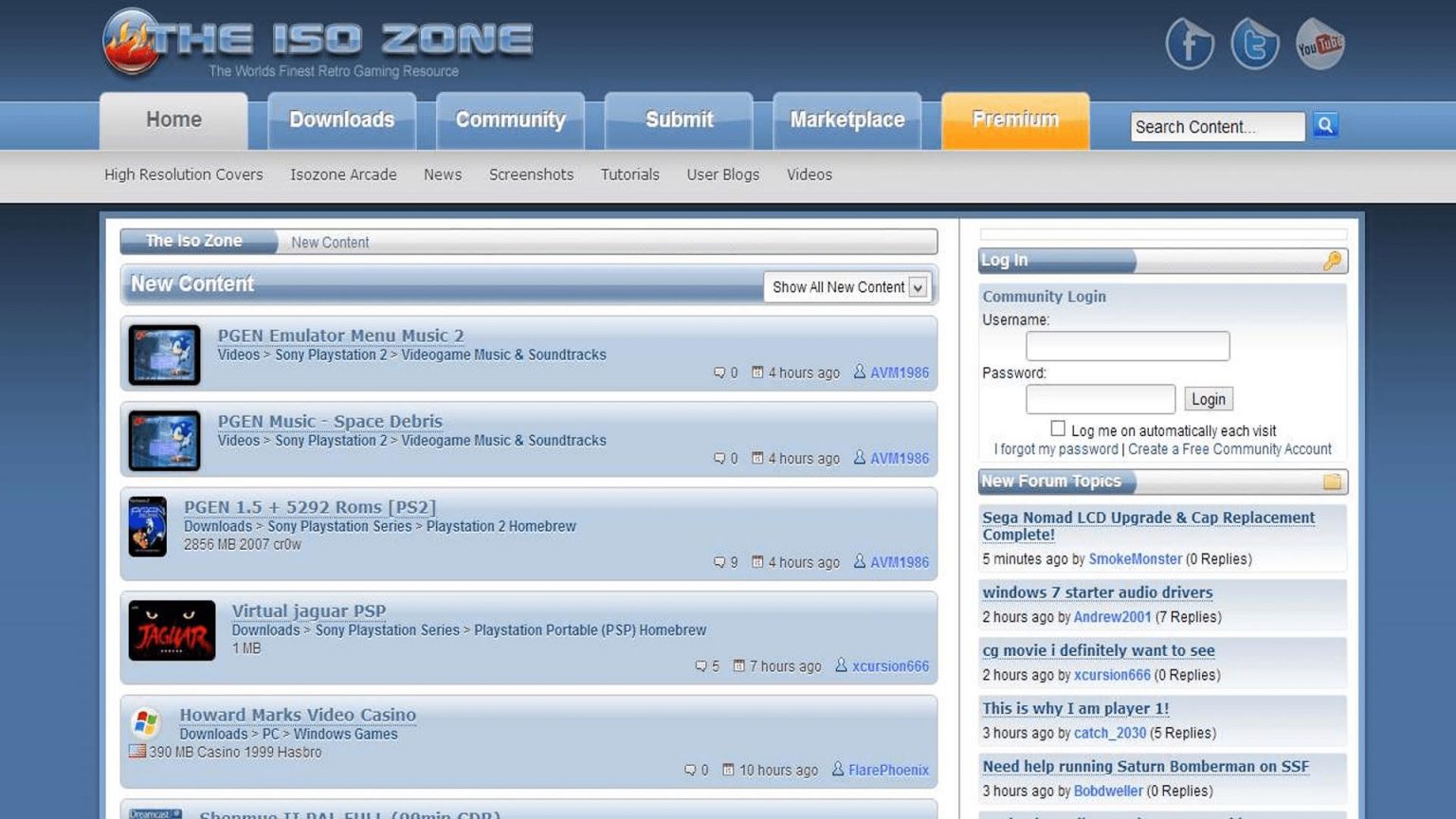The width and height of the screenshot is (1456, 819).
Task: Open The ISO Zone Facebook page icon
Action: click(x=1190, y=43)
